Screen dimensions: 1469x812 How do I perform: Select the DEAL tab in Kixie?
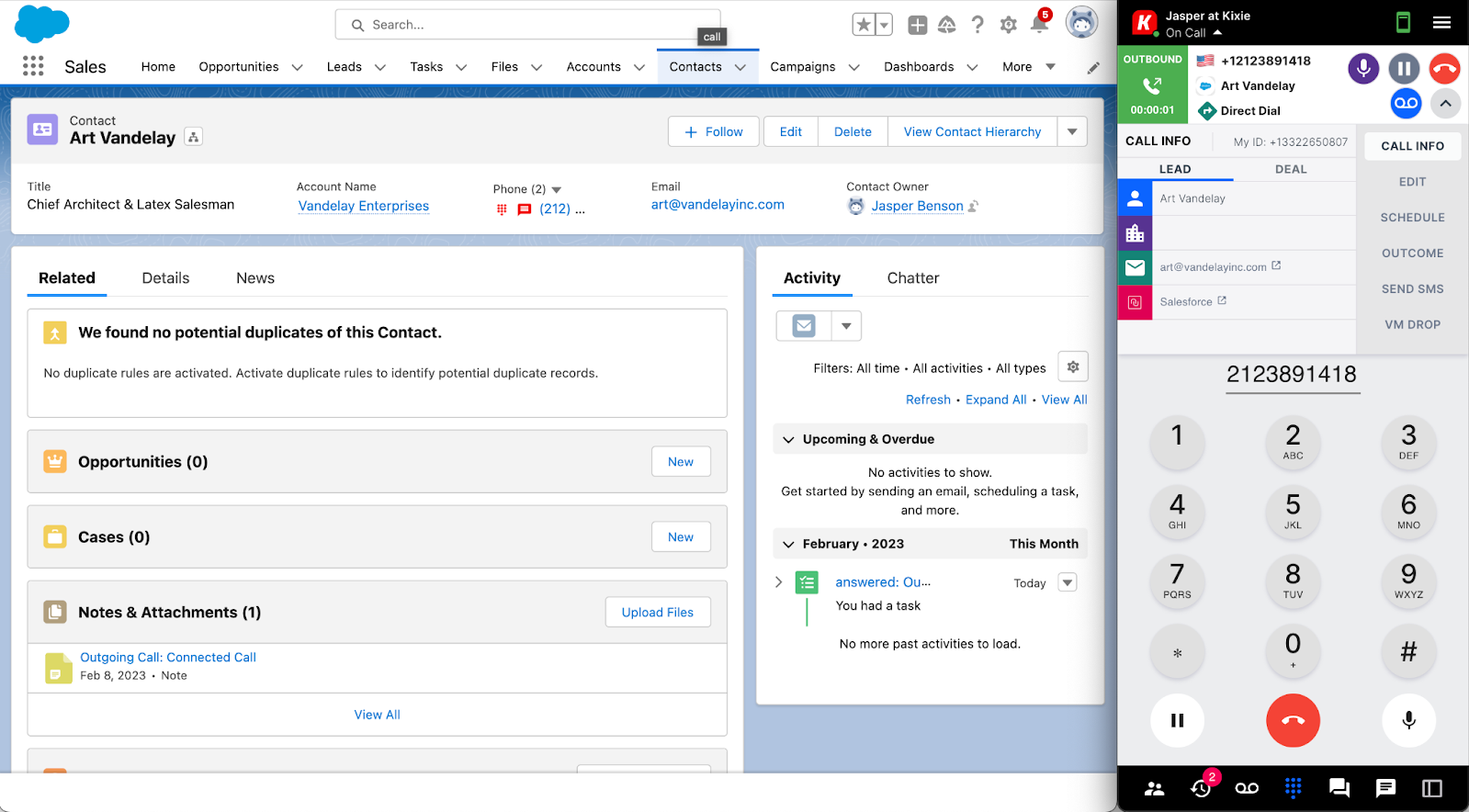point(1291,169)
